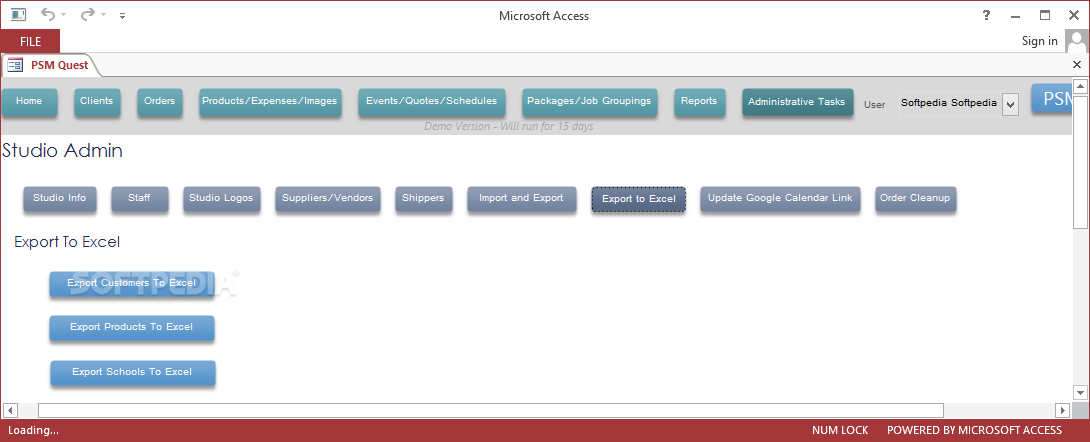1090x442 pixels.
Task: Open the FILE menu
Action: (x=30, y=42)
